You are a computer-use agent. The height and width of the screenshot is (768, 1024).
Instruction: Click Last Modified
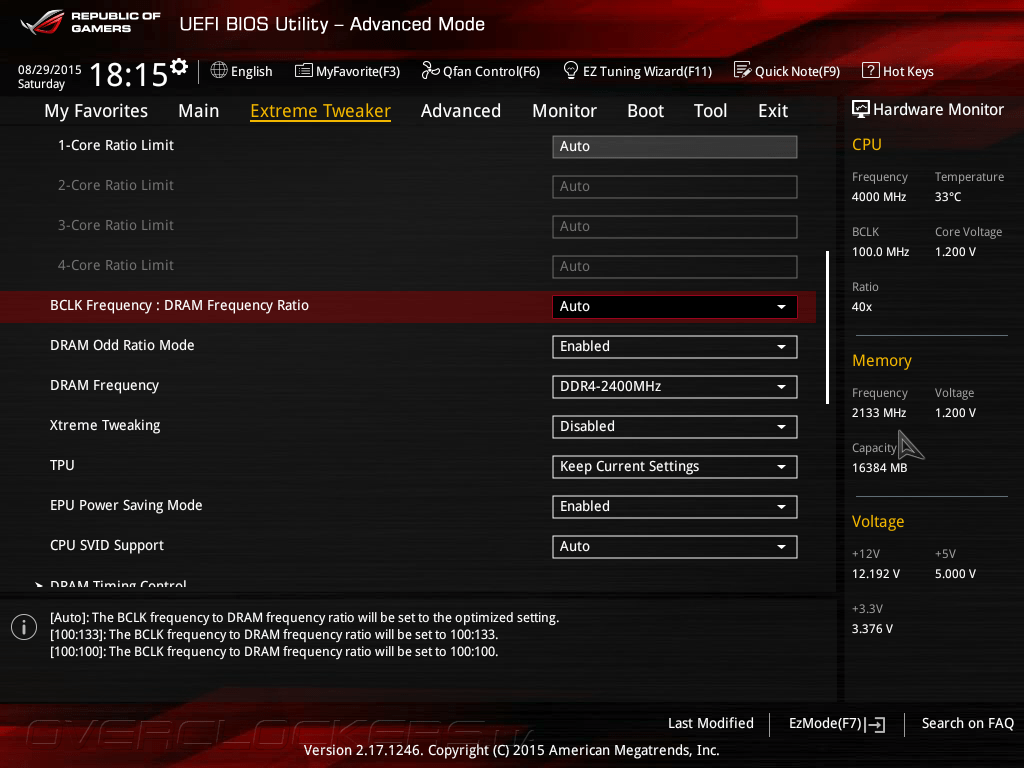711,723
